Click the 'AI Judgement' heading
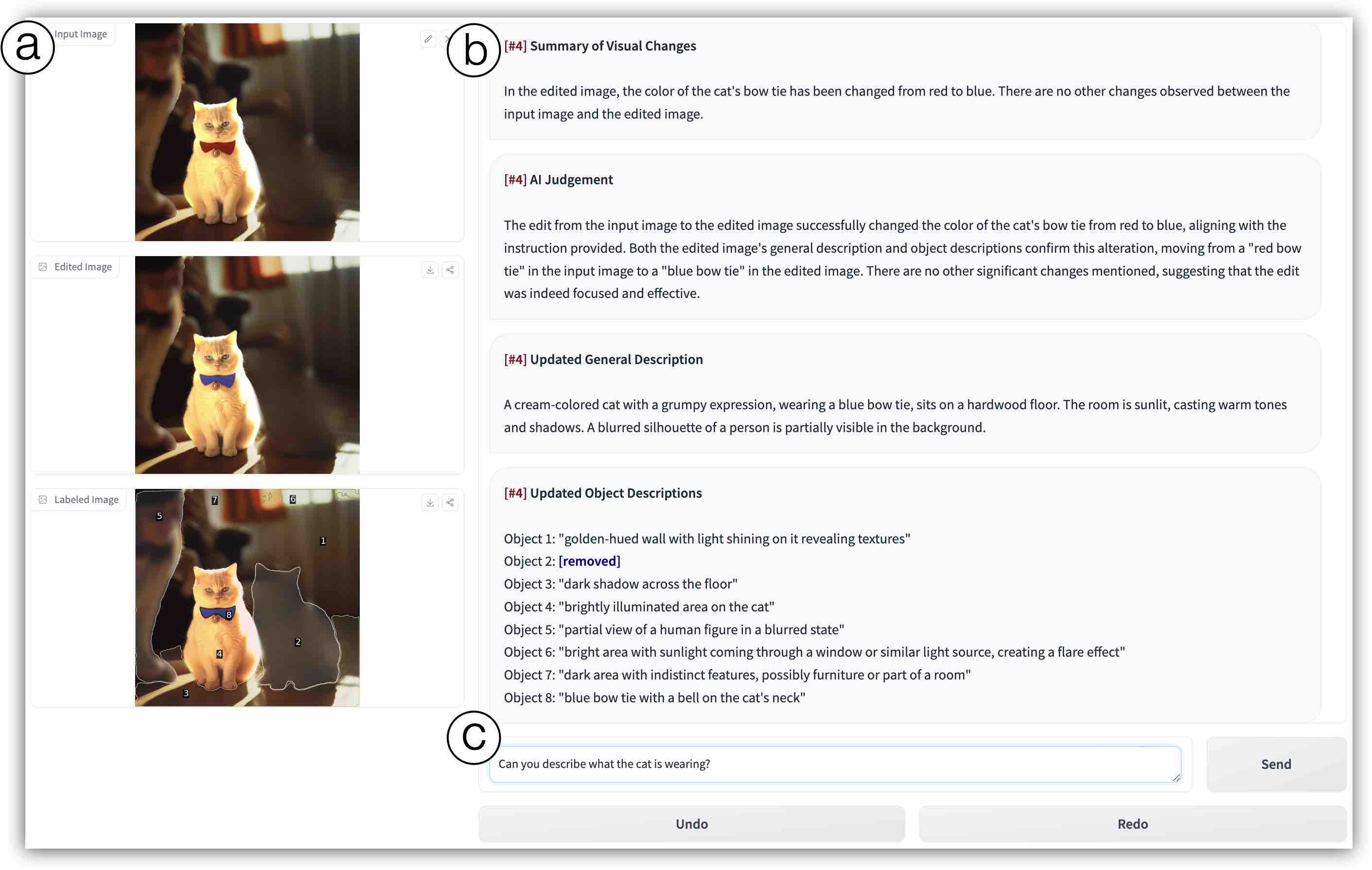This screenshot has width=1372, height=870. point(571,179)
